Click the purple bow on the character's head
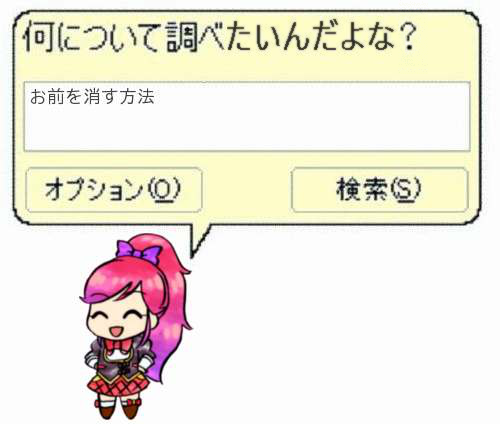The image size is (500, 424). 137,251
